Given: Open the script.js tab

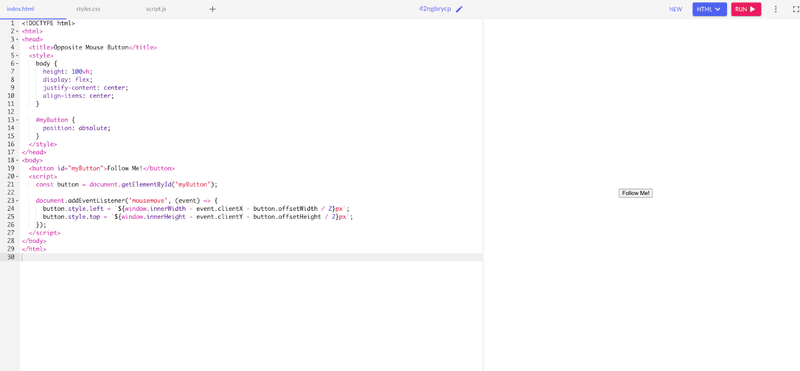Looking at the screenshot, I should 156,9.
